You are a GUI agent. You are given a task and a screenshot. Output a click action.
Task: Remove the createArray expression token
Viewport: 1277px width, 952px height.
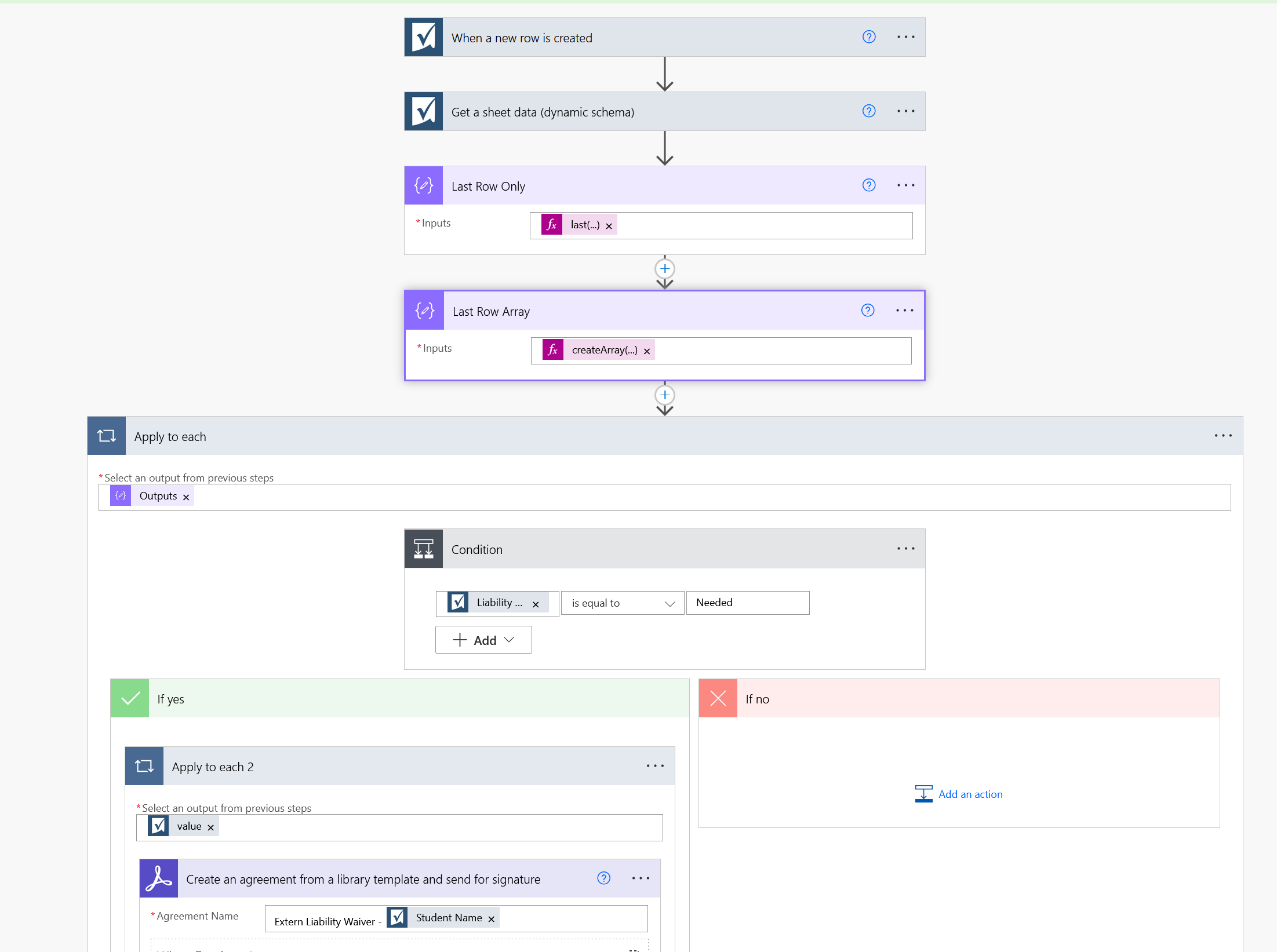647,351
